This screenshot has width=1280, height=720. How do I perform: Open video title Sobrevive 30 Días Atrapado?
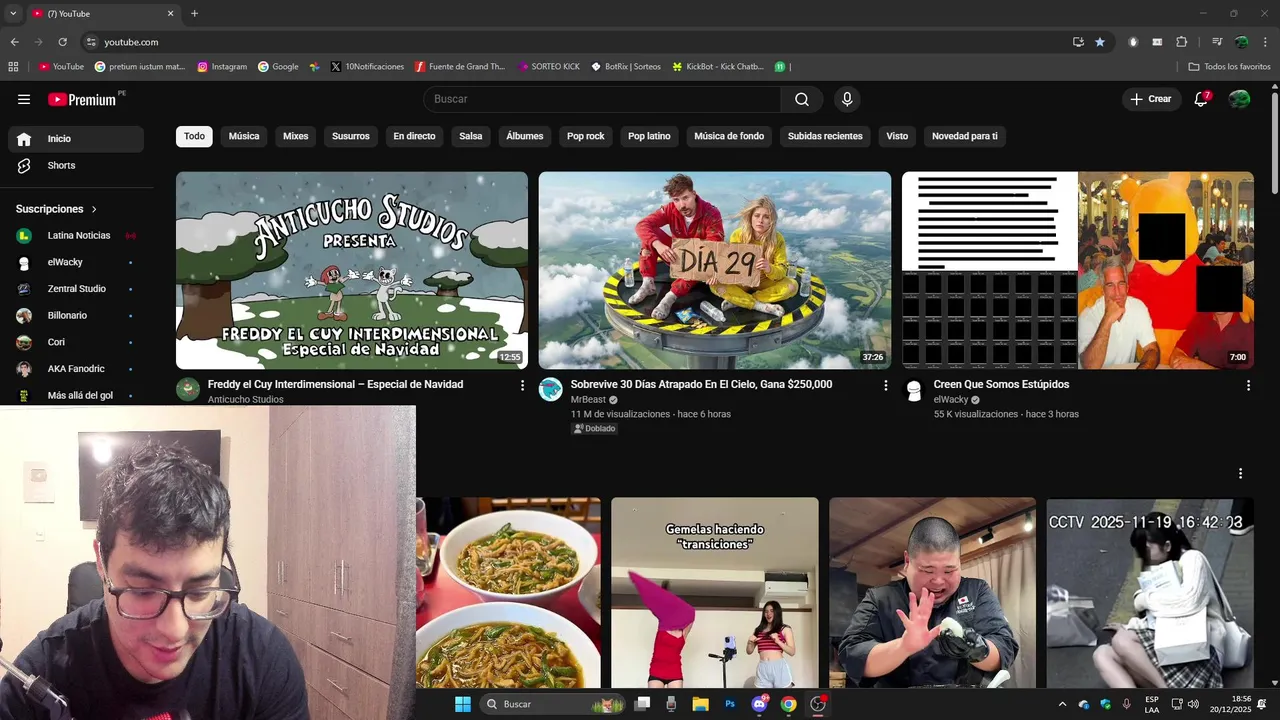click(701, 385)
